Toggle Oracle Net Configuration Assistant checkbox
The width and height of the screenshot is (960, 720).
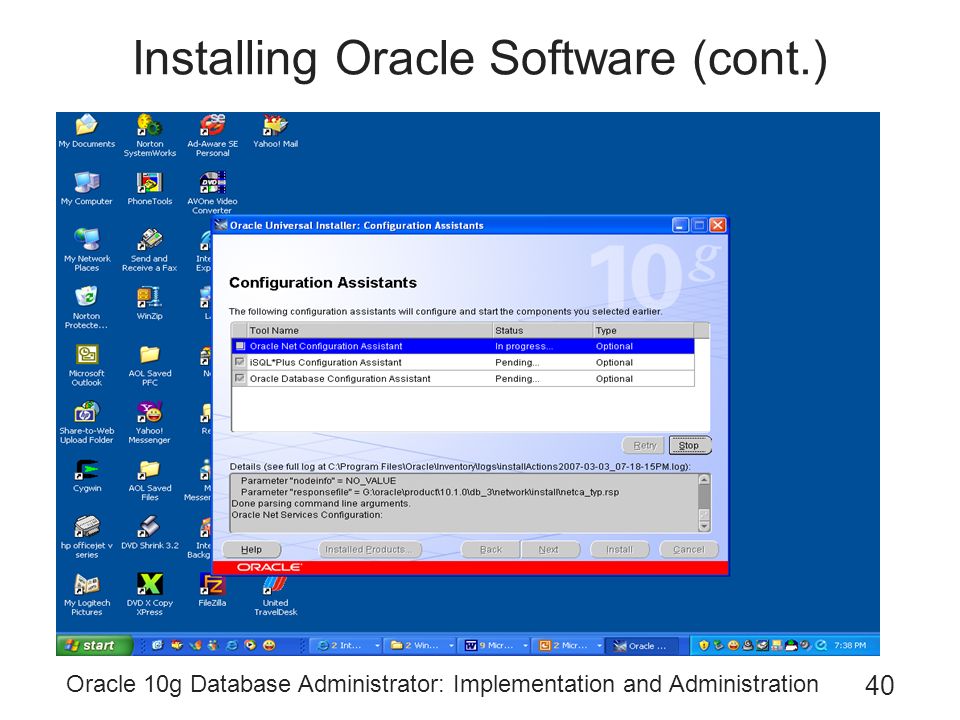point(241,346)
